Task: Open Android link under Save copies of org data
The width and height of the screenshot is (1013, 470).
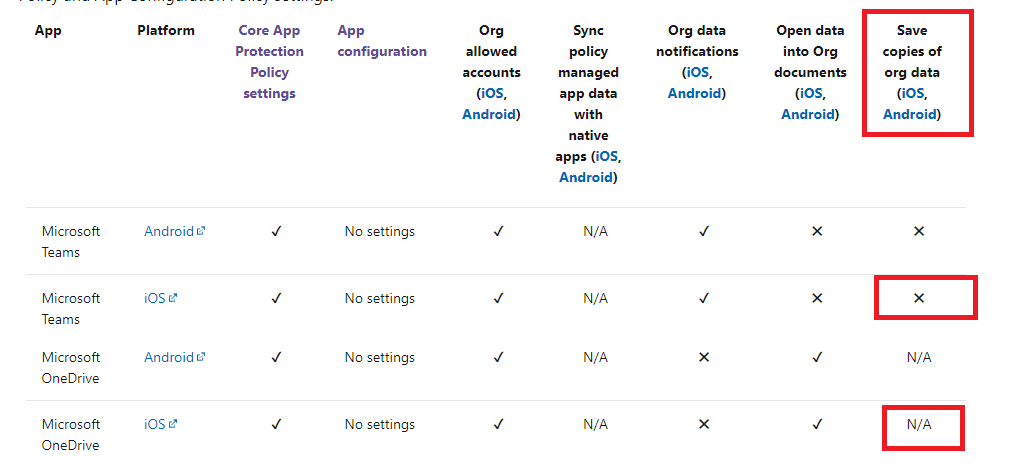Action: pyautogui.click(x=910, y=114)
